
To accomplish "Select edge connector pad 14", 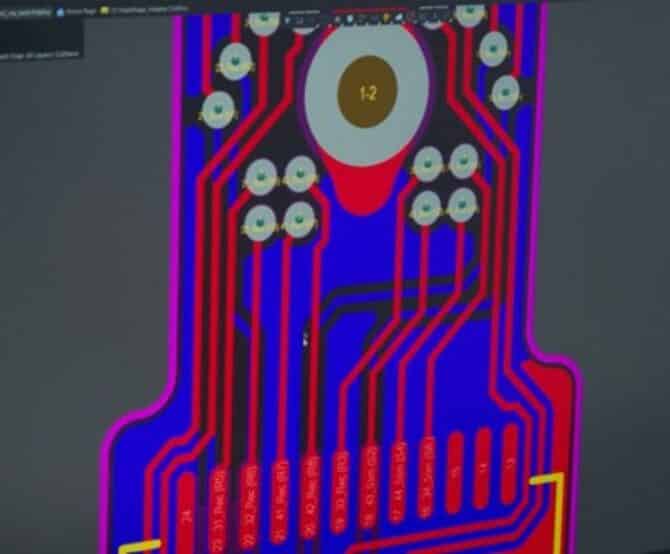I will pos(484,465).
